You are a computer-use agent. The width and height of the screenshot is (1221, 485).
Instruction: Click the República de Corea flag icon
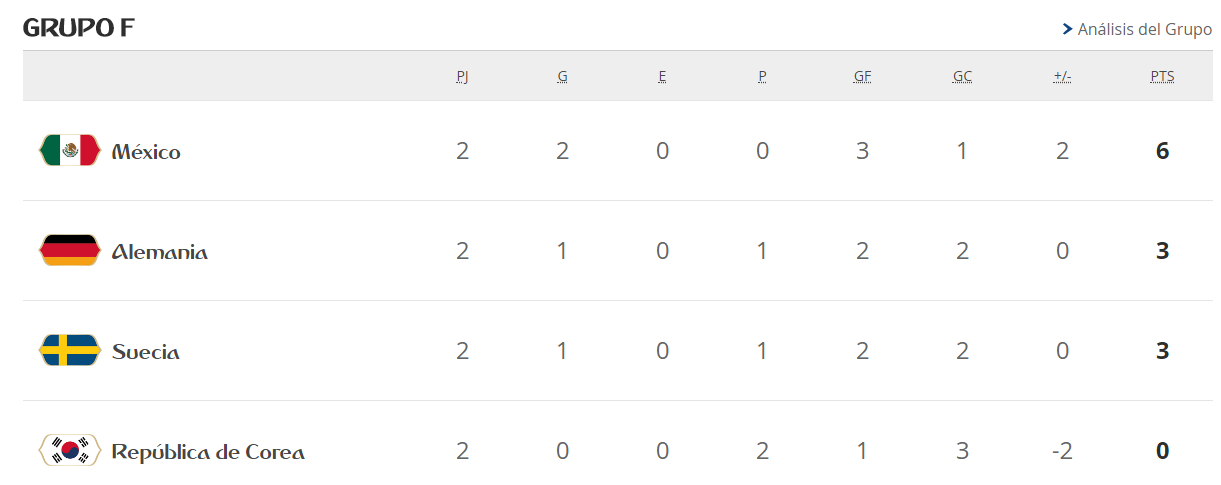(70, 450)
